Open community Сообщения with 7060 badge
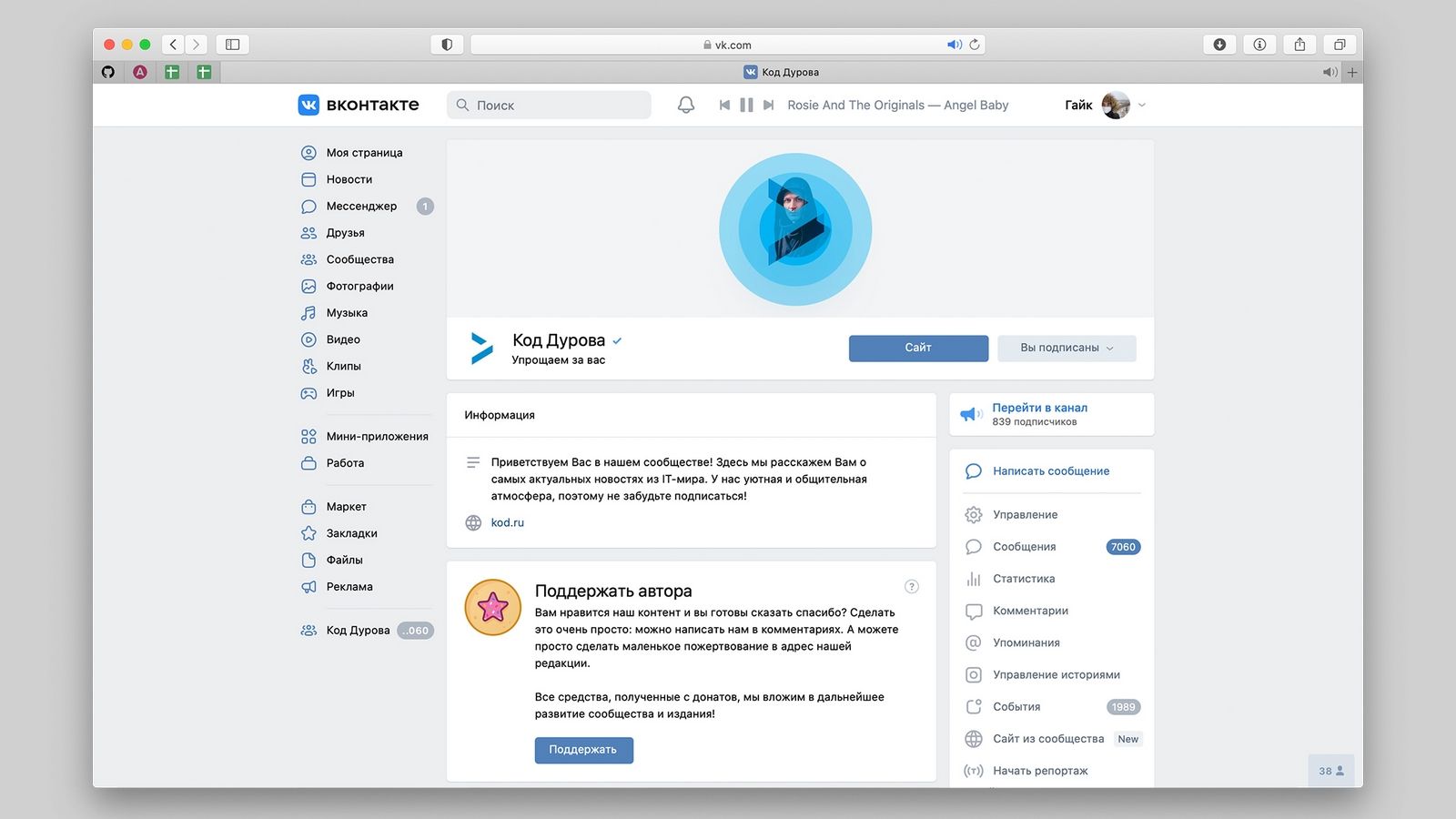This screenshot has width=1456, height=819. point(1052,547)
